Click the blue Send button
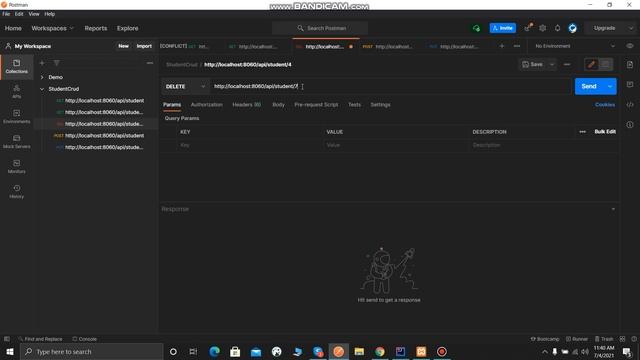The height and width of the screenshot is (360, 640). 589,87
